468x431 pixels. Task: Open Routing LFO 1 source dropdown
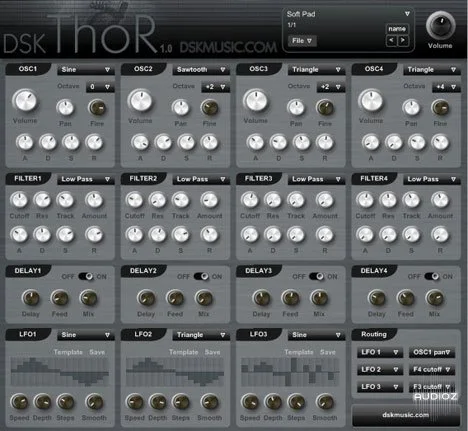click(380, 352)
